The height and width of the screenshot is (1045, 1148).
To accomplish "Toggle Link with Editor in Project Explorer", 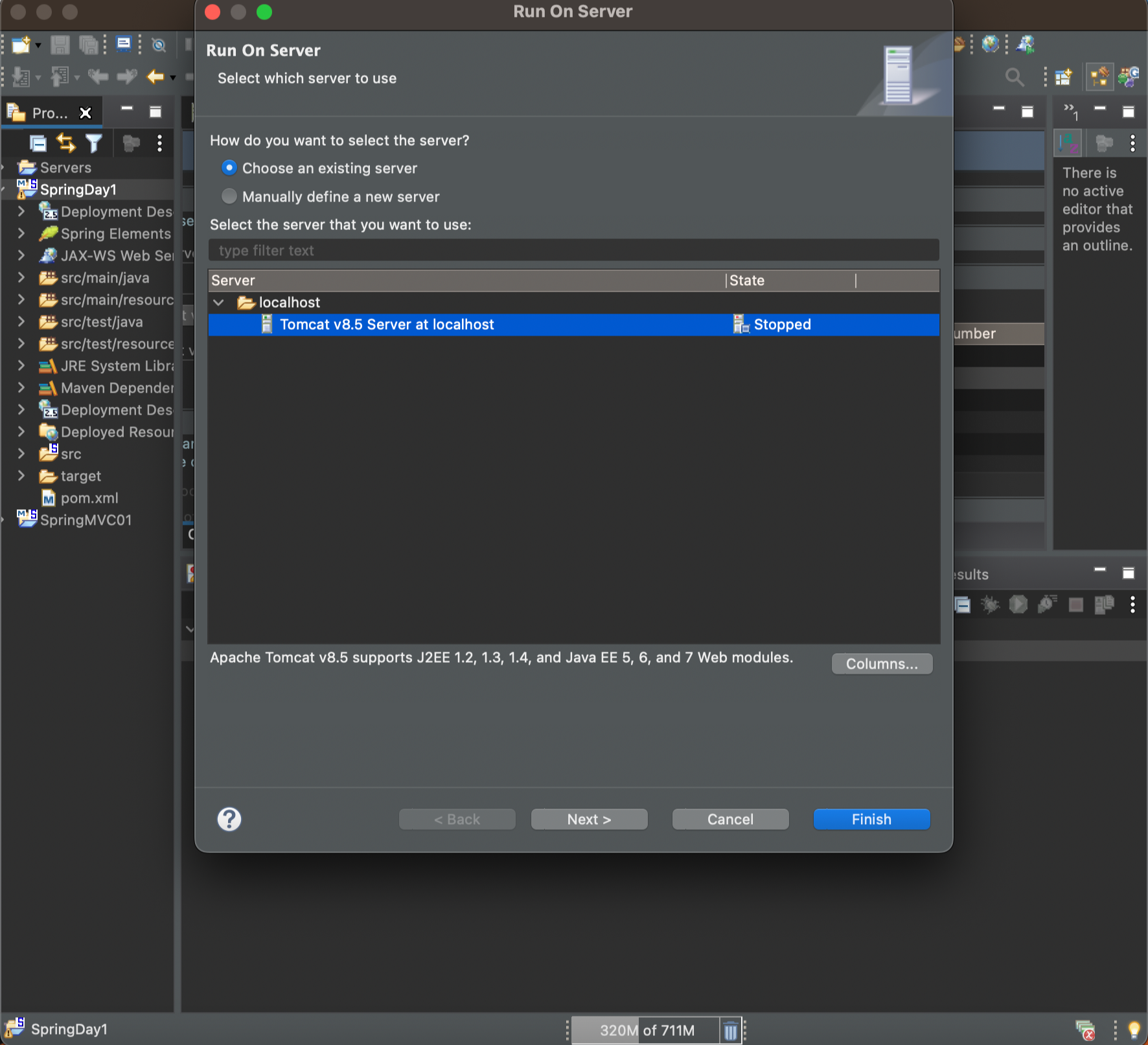I will (65, 143).
